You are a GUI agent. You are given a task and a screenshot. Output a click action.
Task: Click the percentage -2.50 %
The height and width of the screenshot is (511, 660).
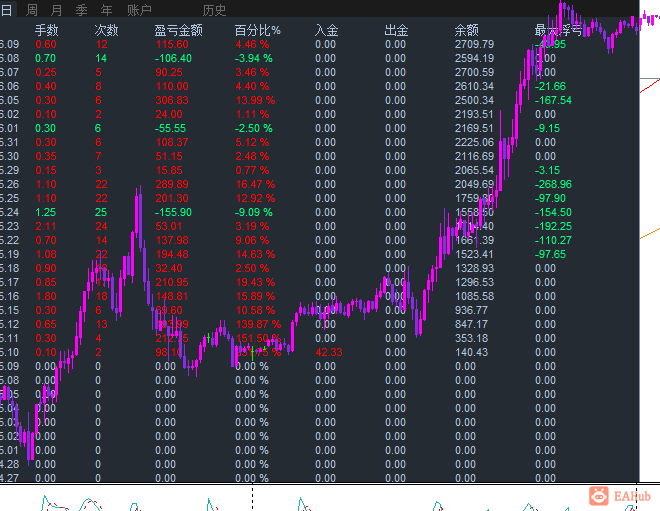253,128
